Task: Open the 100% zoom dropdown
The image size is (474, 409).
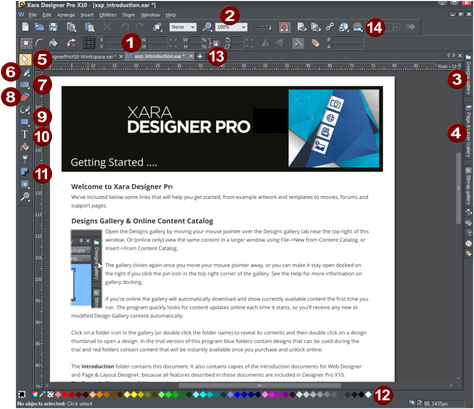Action: pos(231,27)
